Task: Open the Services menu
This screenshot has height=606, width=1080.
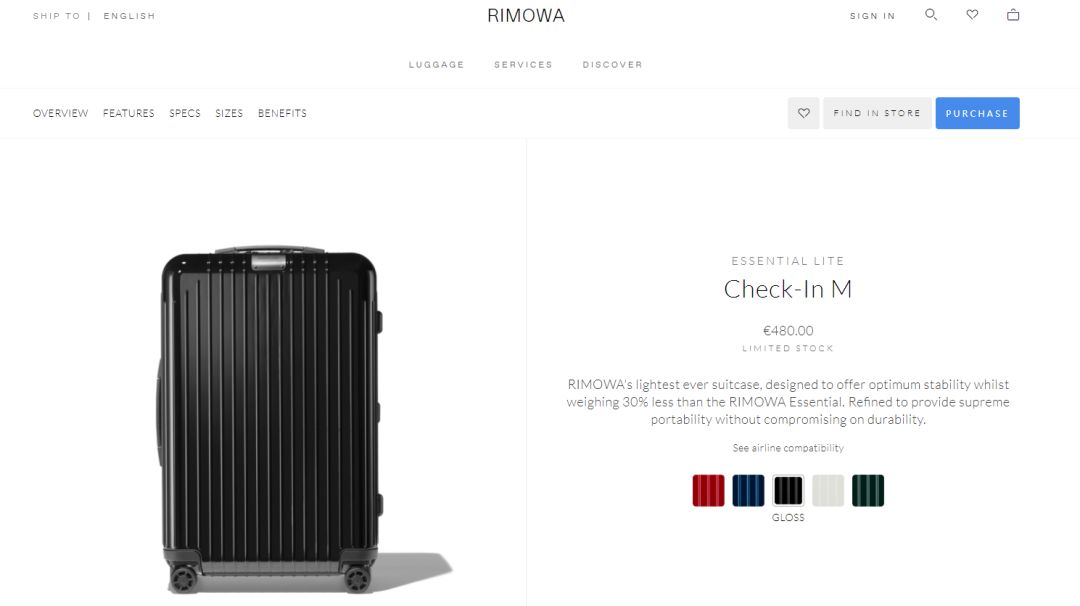Action: pyautogui.click(x=523, y=65)
